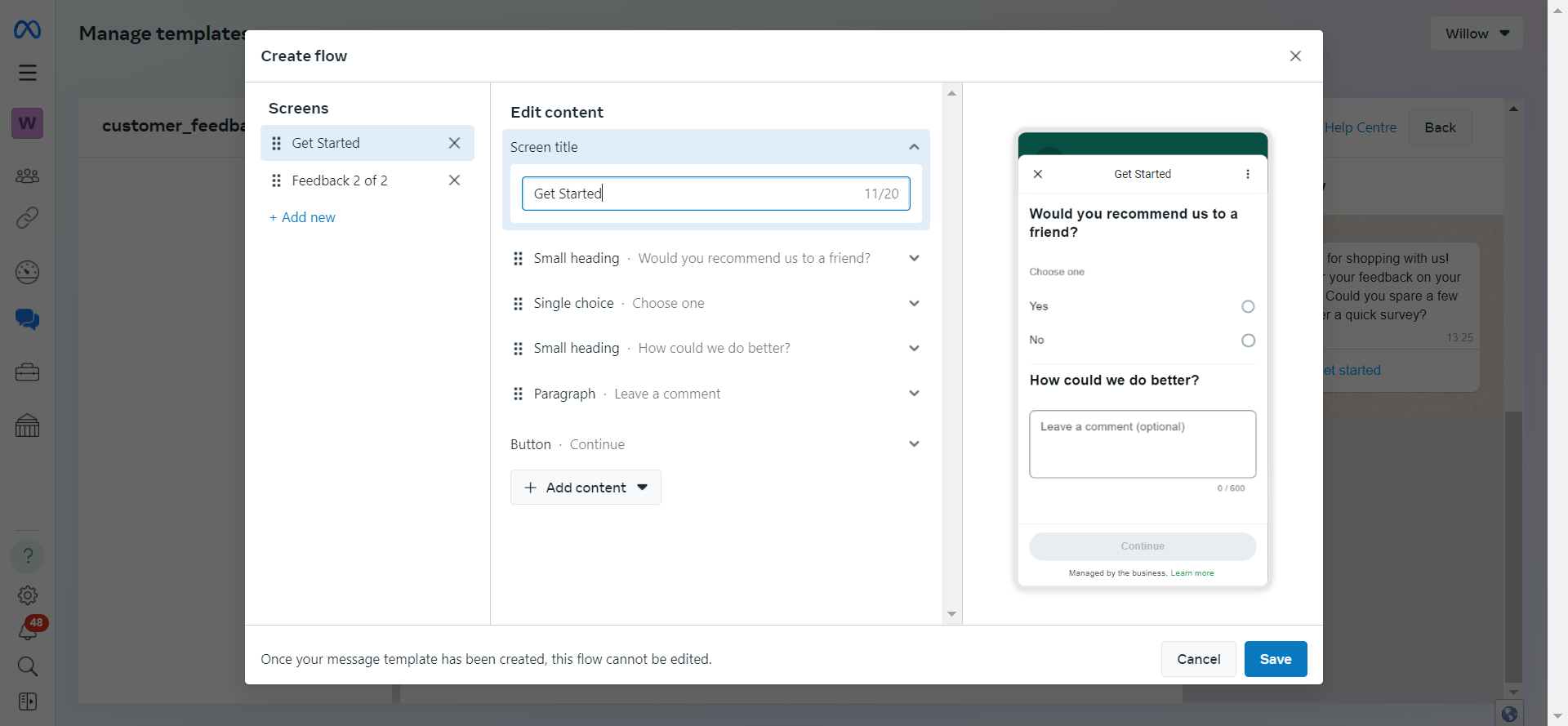Viewport: 1568px width, 726px height.
Task: Click drag handle of Paragraph row
Action: pos(518,394)
